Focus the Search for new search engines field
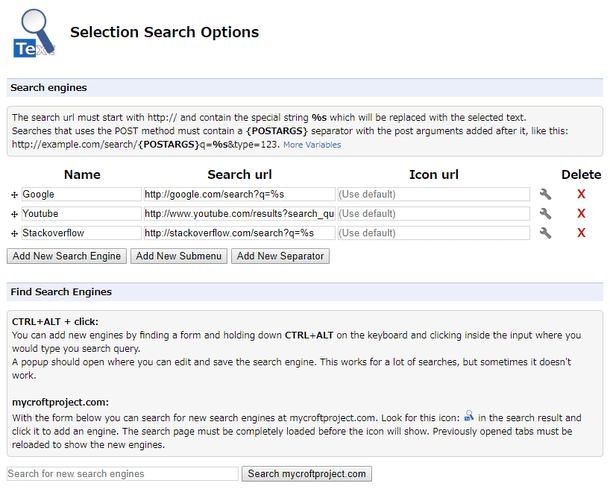The image size is (610, 492). pos(123,474)
